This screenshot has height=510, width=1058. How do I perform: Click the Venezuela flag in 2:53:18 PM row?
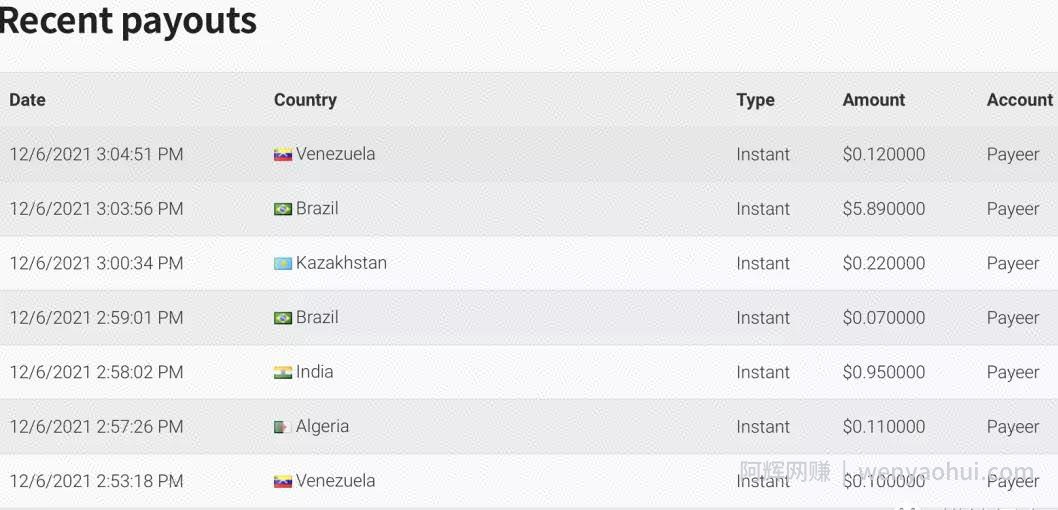point(283,482)
